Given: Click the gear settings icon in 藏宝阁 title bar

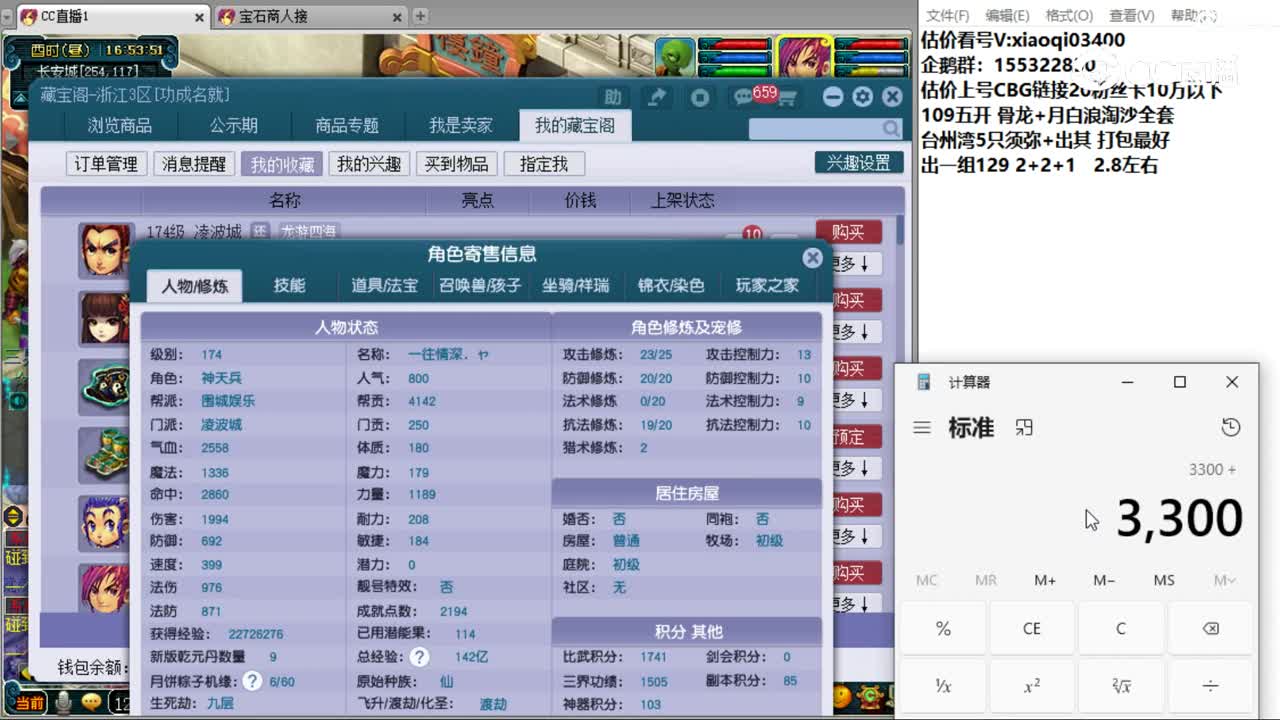Looking at the screenshot, I should [x=861, y=97].
